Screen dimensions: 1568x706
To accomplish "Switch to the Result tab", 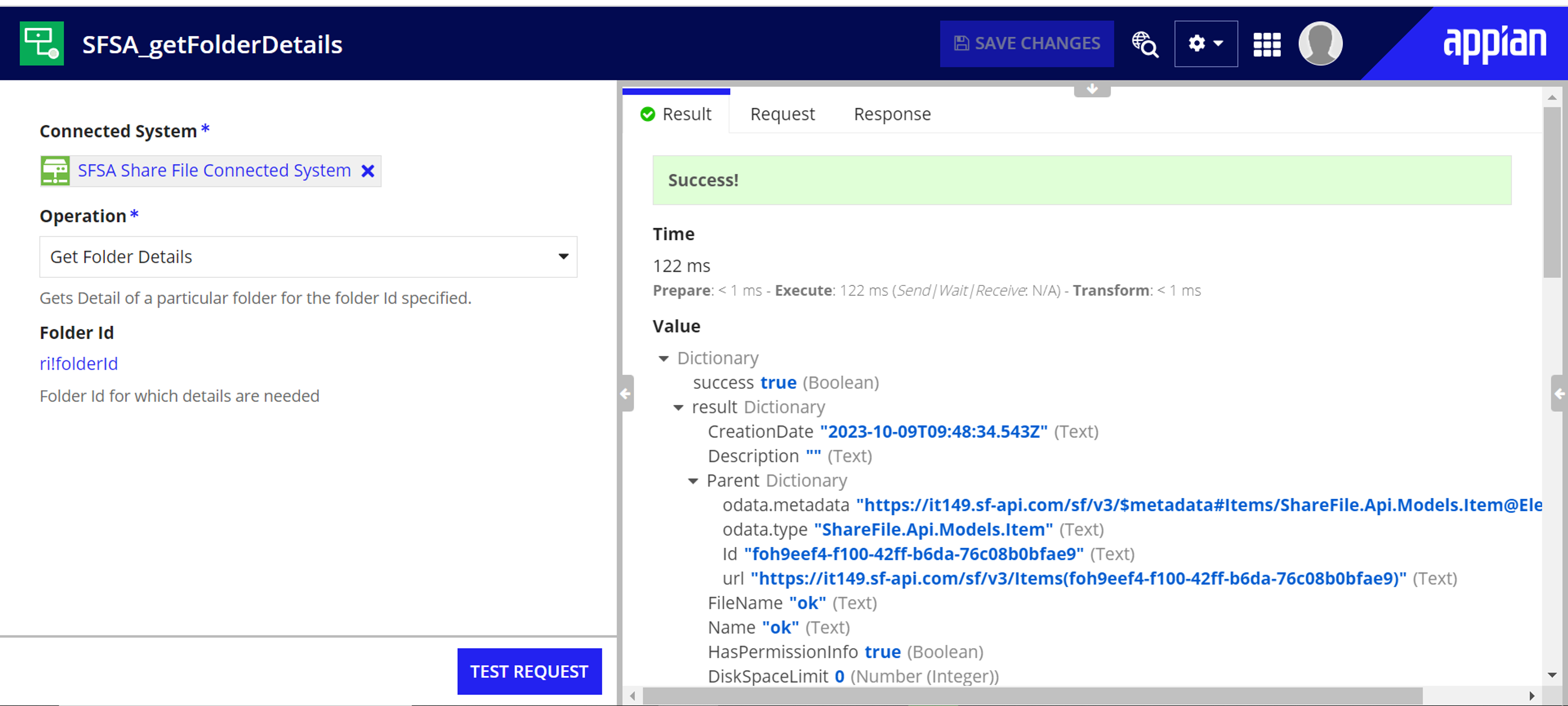I will 676,114.
